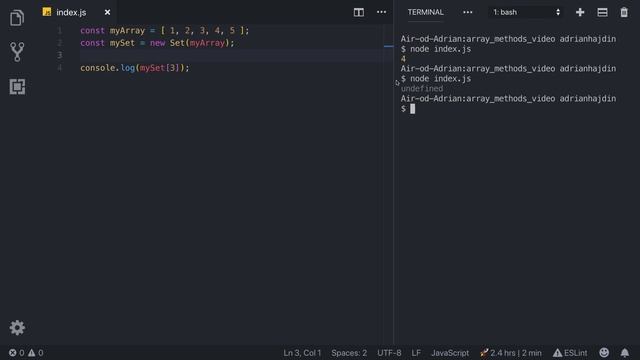Click the '2.4 hrs | 2 min' time tracker
This screenshot has height=360, width=640.
(511, 353)
